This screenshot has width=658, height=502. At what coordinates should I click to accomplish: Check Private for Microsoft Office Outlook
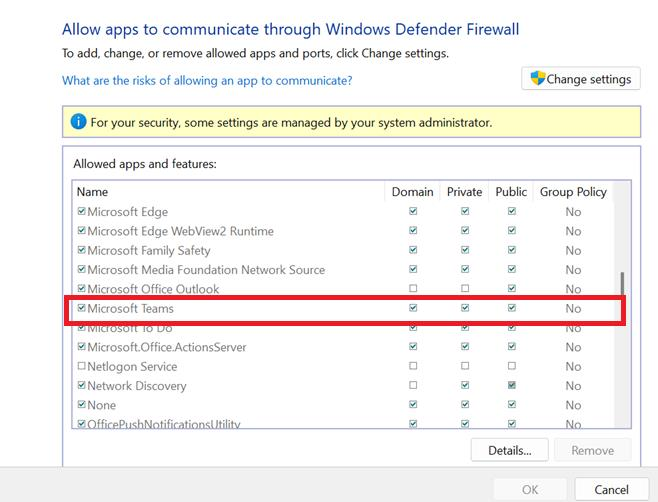coord(465,288)
